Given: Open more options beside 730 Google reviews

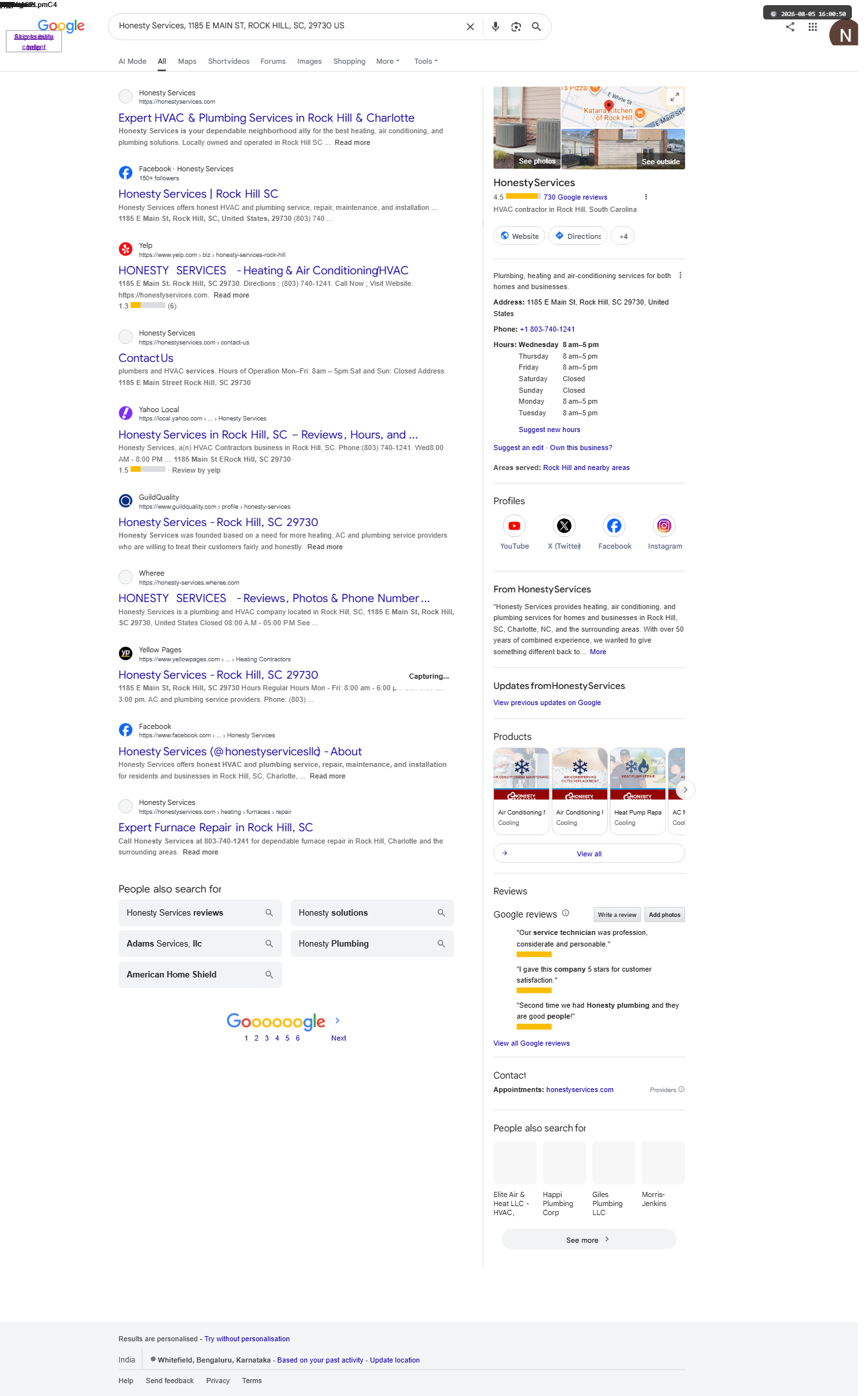Looking at the screenshot, I should (x=646, y=197).
